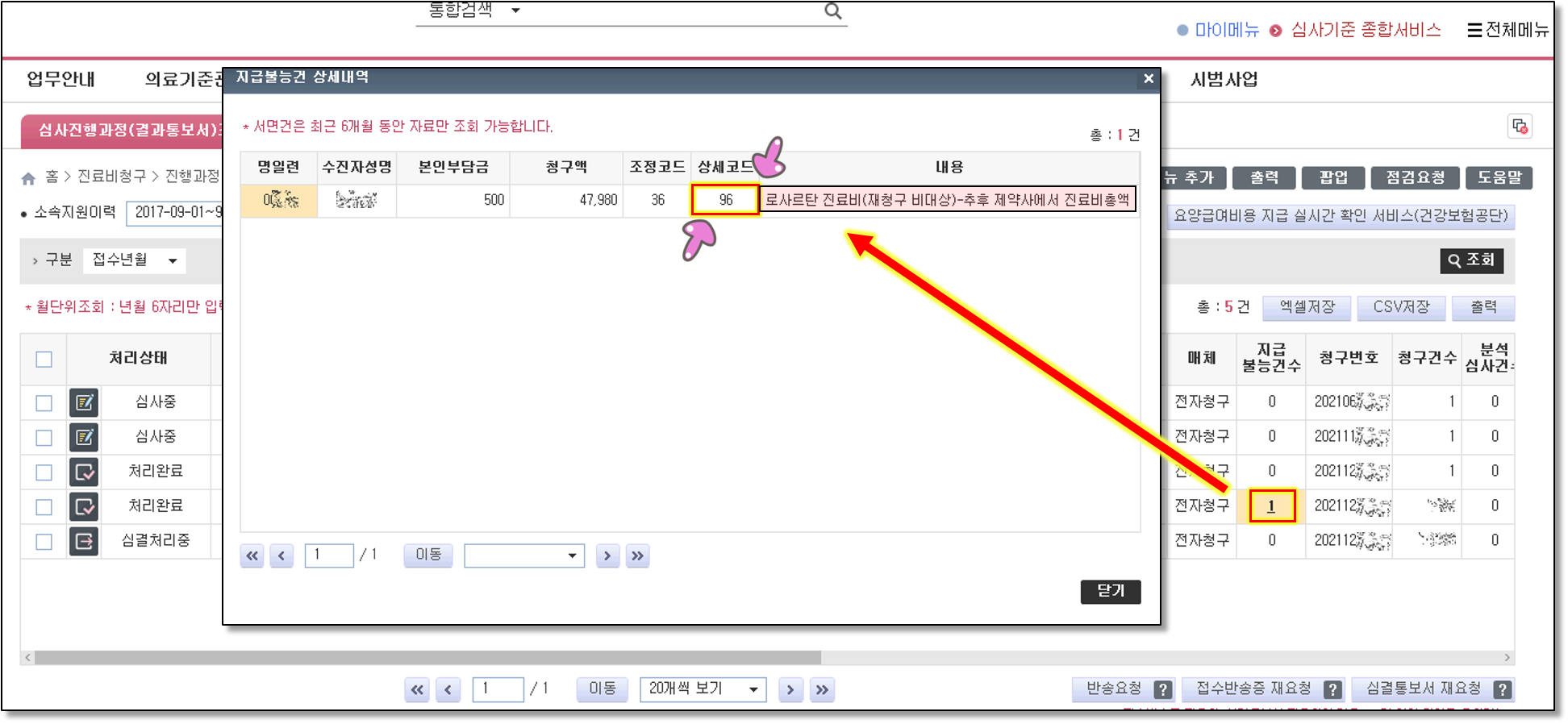Toggle the select-all checkbox in the table header
1568x724 pixels.
[x=44, y=360]
